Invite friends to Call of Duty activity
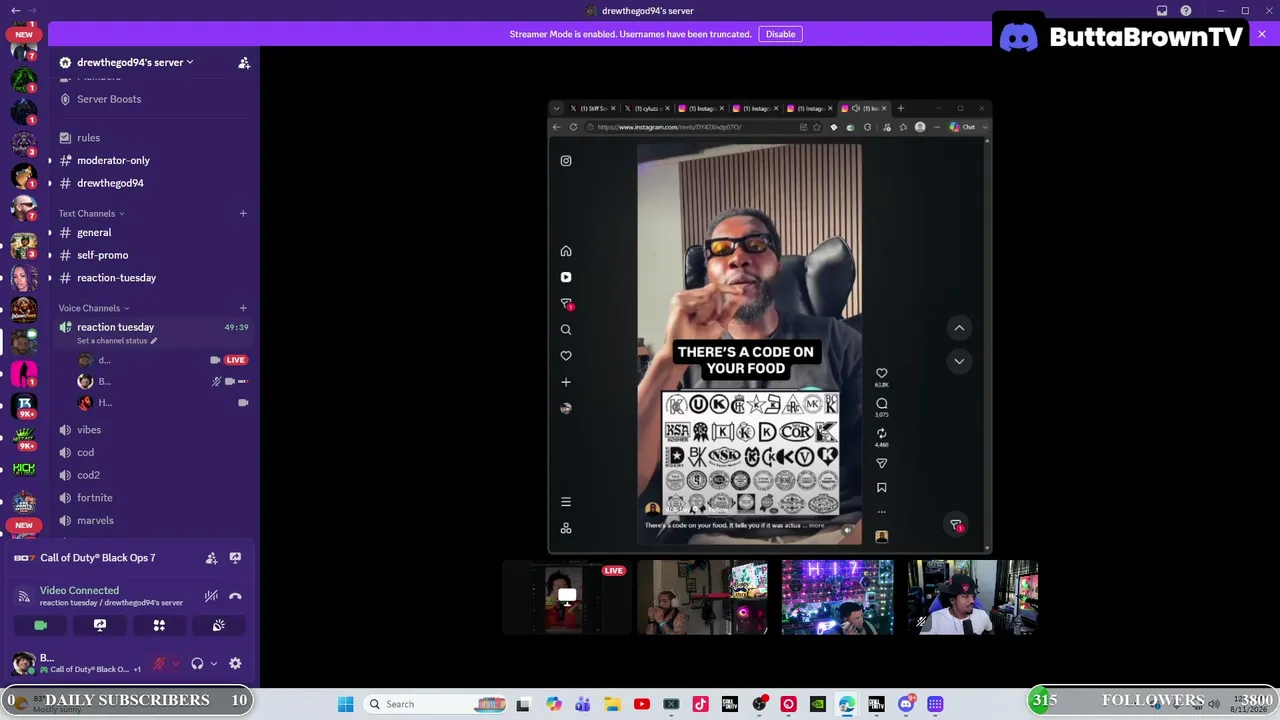The image size is (1280, 720). pos(211,558)
